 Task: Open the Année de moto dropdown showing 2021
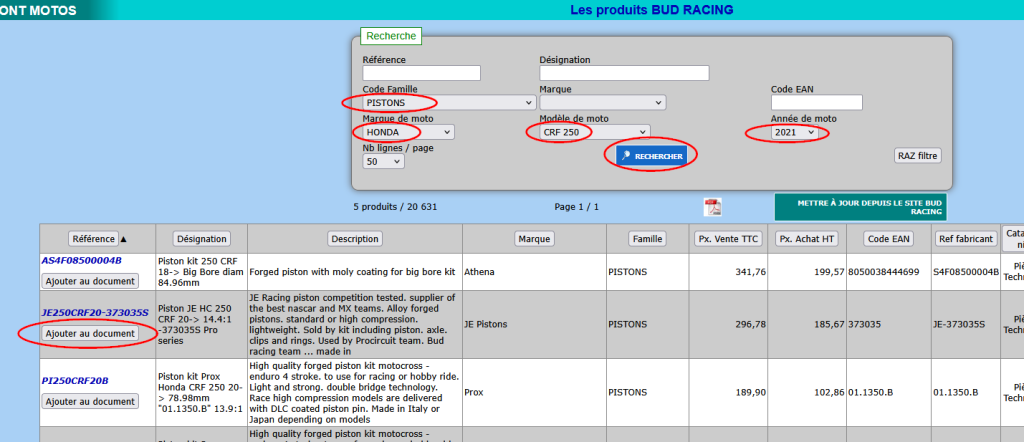tap(795, 132)
